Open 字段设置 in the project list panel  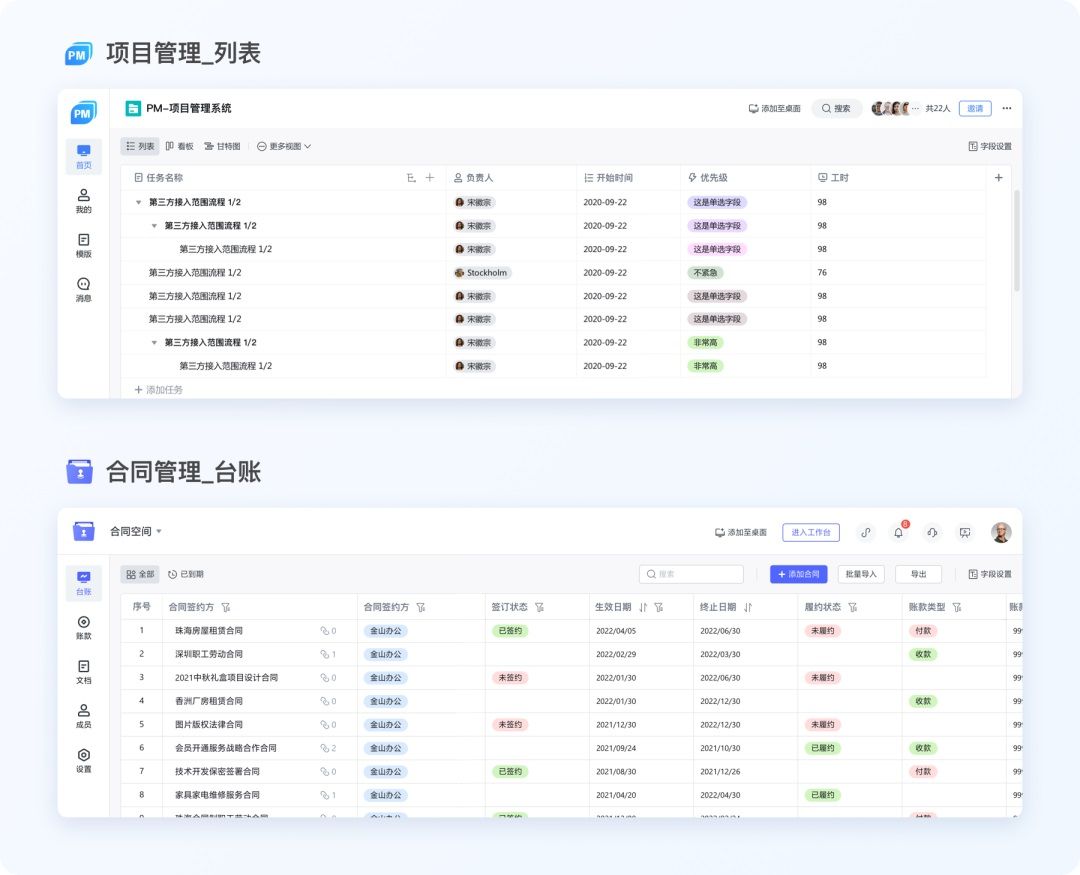tap(990, 146)
